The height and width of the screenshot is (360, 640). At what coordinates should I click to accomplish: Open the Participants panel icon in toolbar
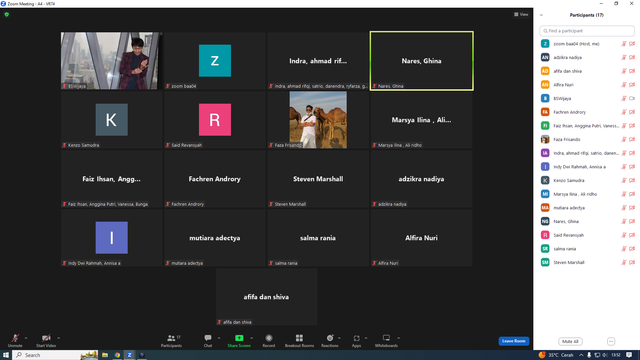pos(171,338)
